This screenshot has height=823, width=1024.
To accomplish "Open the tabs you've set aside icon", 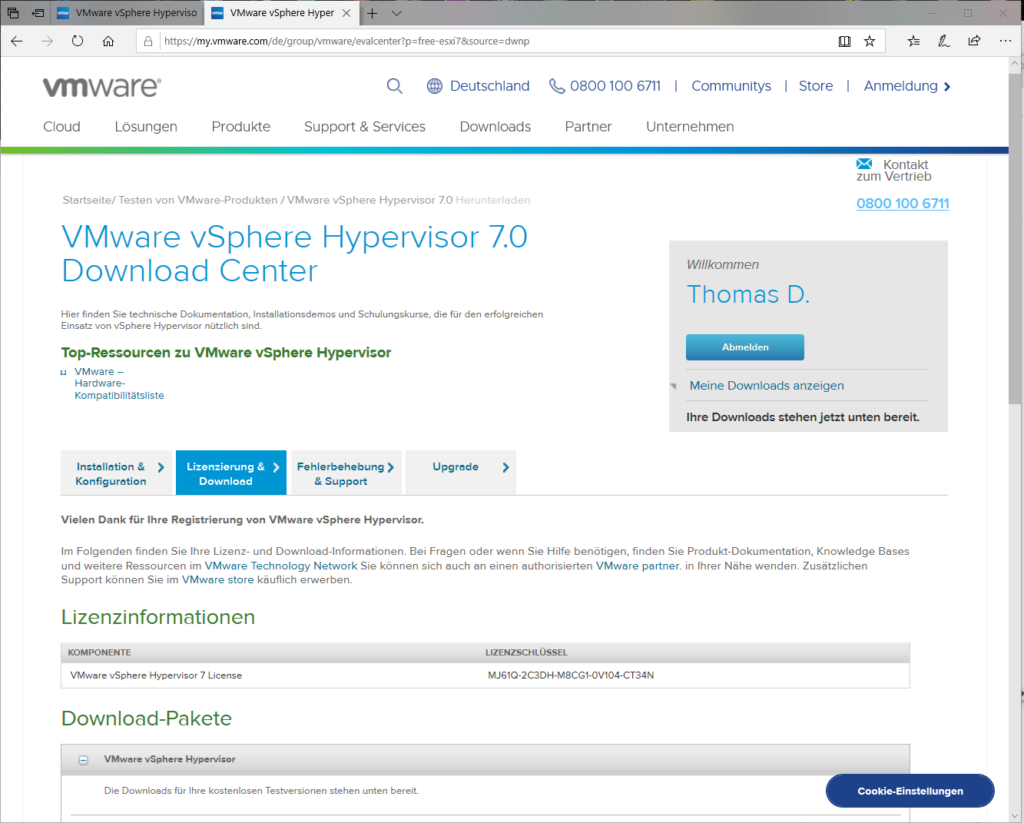I will [12, 13].
